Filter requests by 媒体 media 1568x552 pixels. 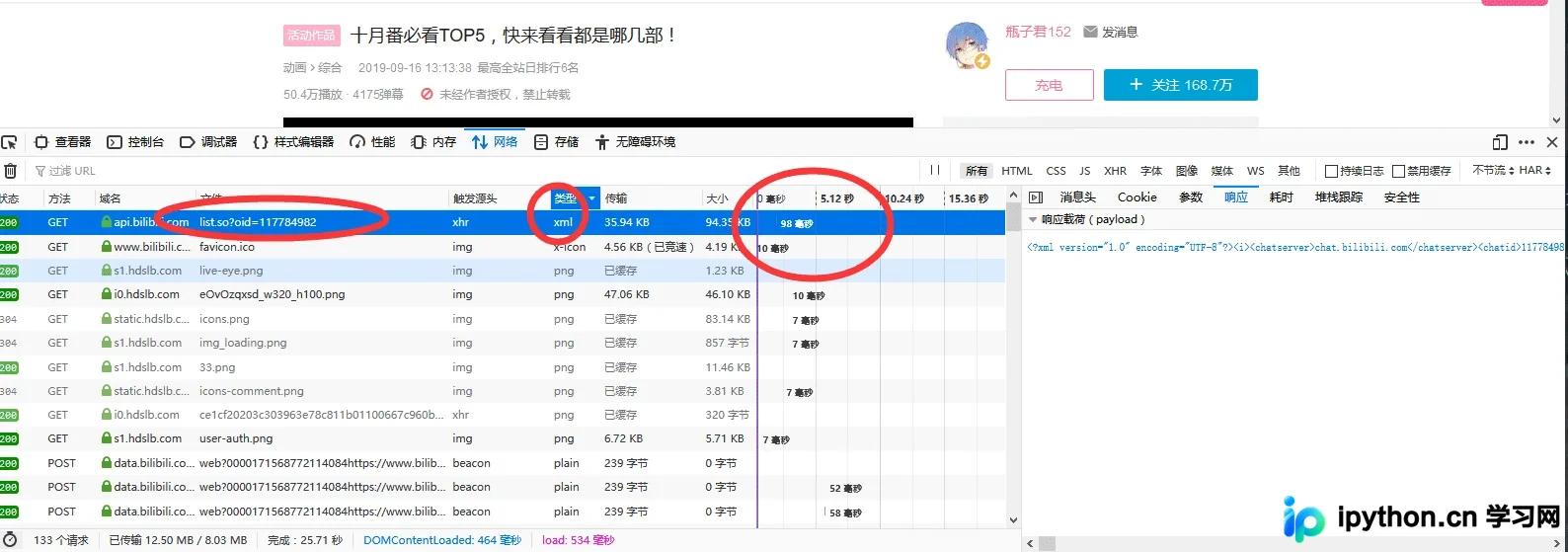tap(1222, 171)
